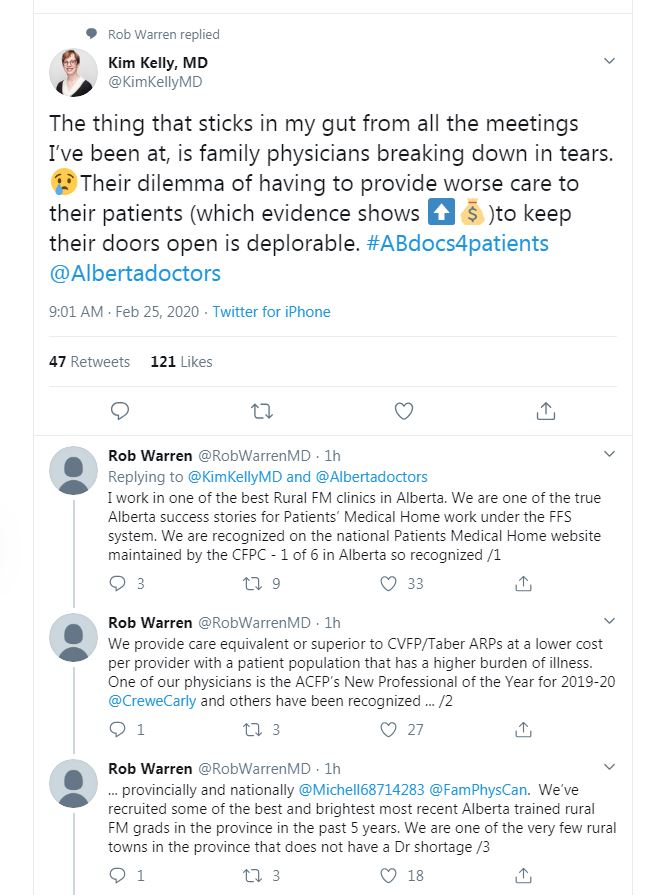Expand options caret on first Rob Warren reply

(x=609, y=455)
